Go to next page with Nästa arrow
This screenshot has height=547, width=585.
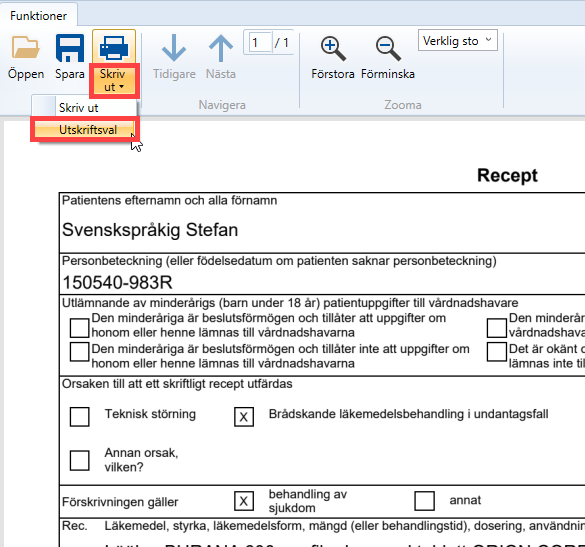click(x=220, y=49)
